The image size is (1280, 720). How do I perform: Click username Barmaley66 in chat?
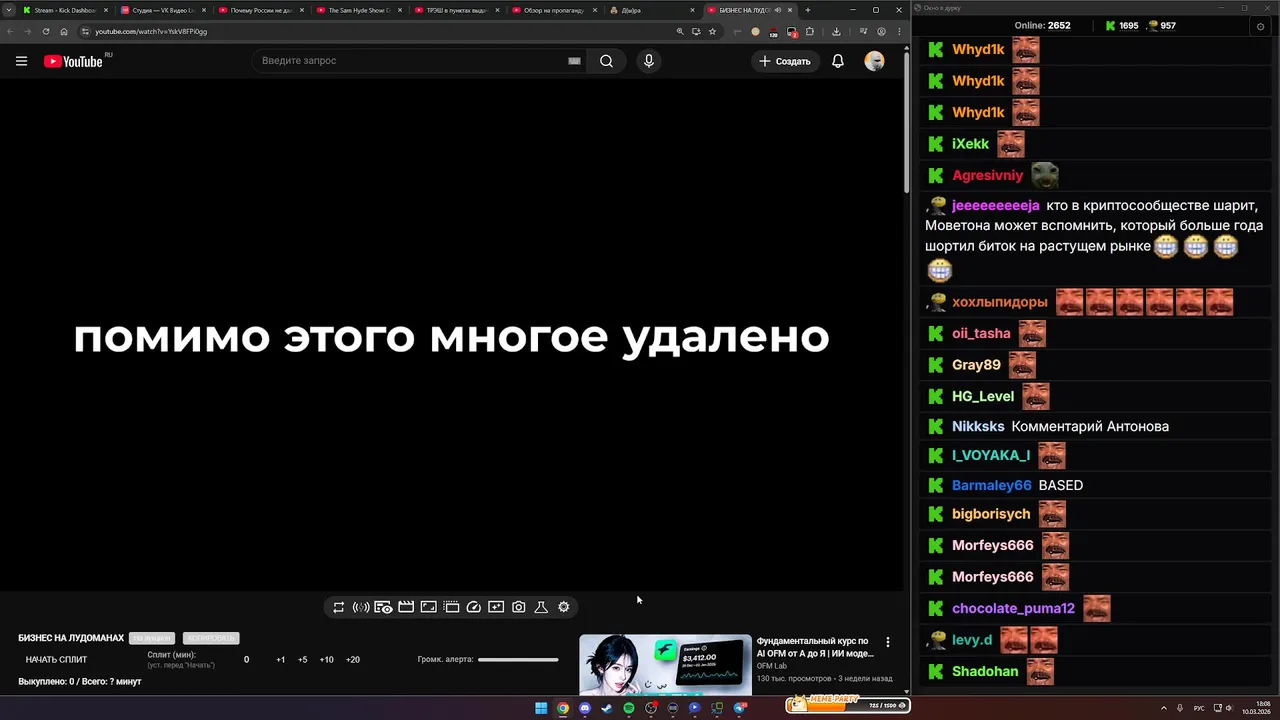click(992, 485)
